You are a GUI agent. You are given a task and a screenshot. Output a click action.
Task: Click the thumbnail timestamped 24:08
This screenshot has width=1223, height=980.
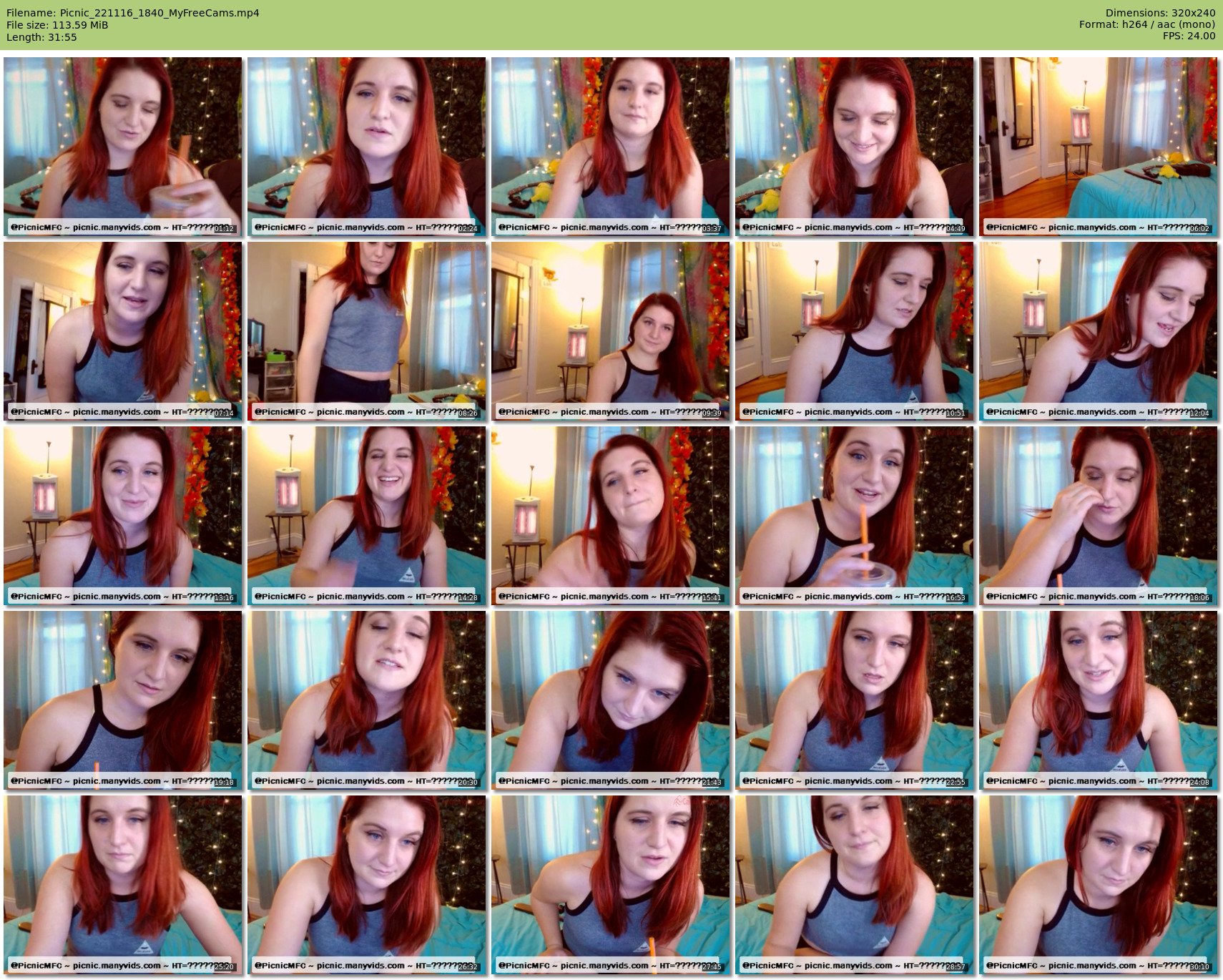coord(1098,700)
